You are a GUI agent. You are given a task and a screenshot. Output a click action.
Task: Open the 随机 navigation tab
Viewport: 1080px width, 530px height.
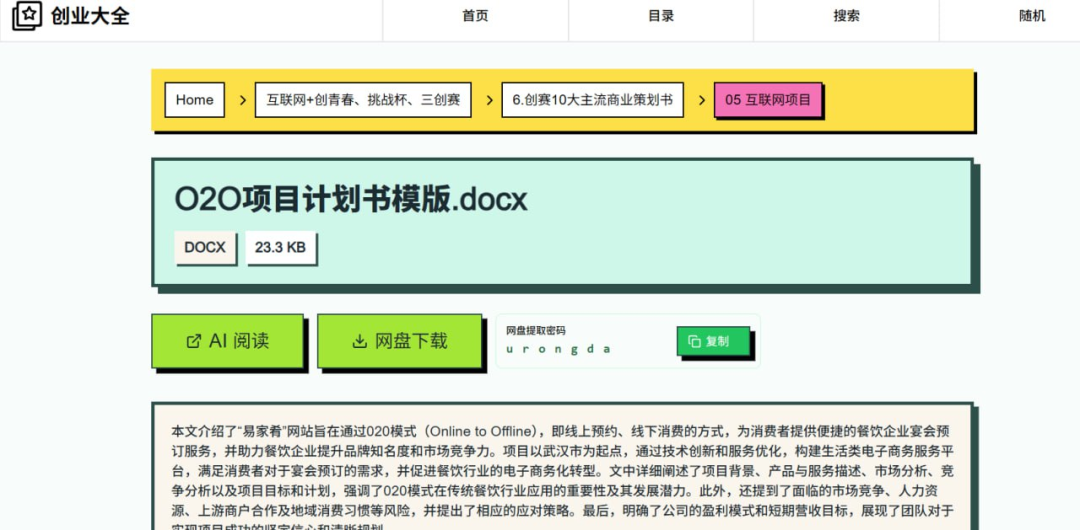tap(1032, 16)
